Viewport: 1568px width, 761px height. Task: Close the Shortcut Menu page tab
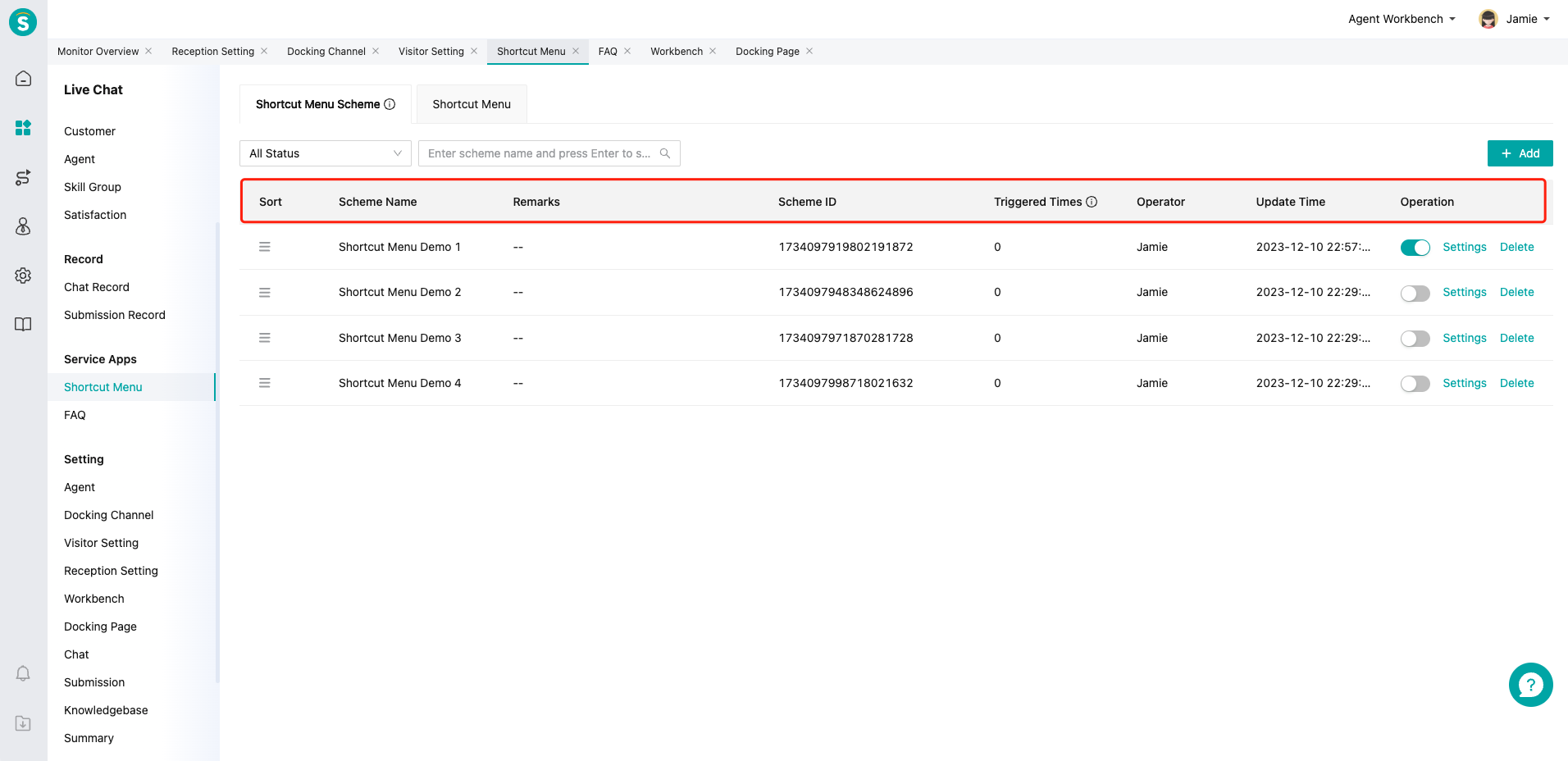click(x=576, y=51)
